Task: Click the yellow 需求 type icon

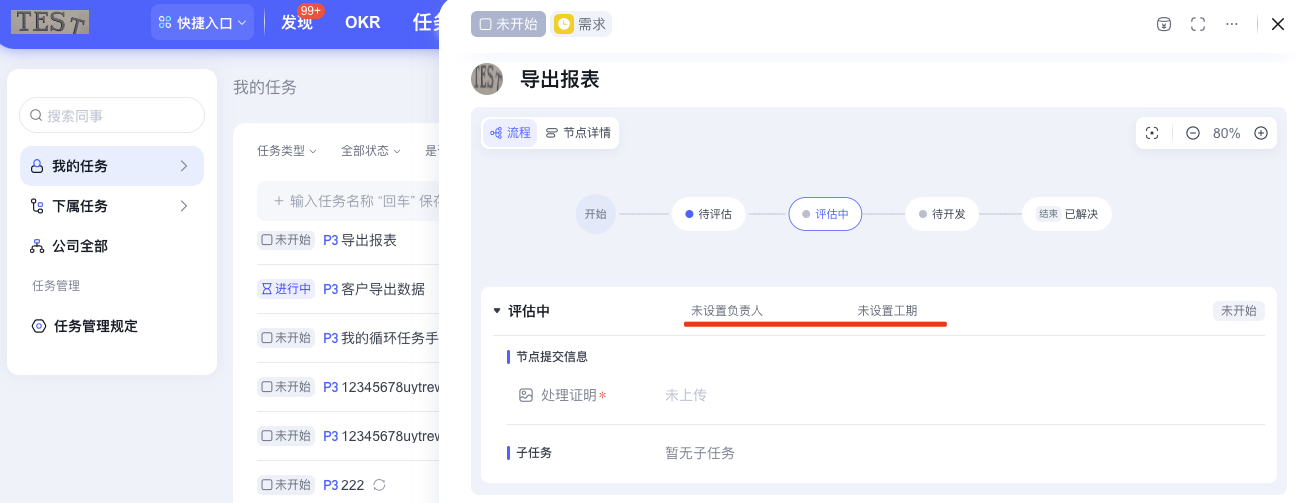Action: pos(564,24)
